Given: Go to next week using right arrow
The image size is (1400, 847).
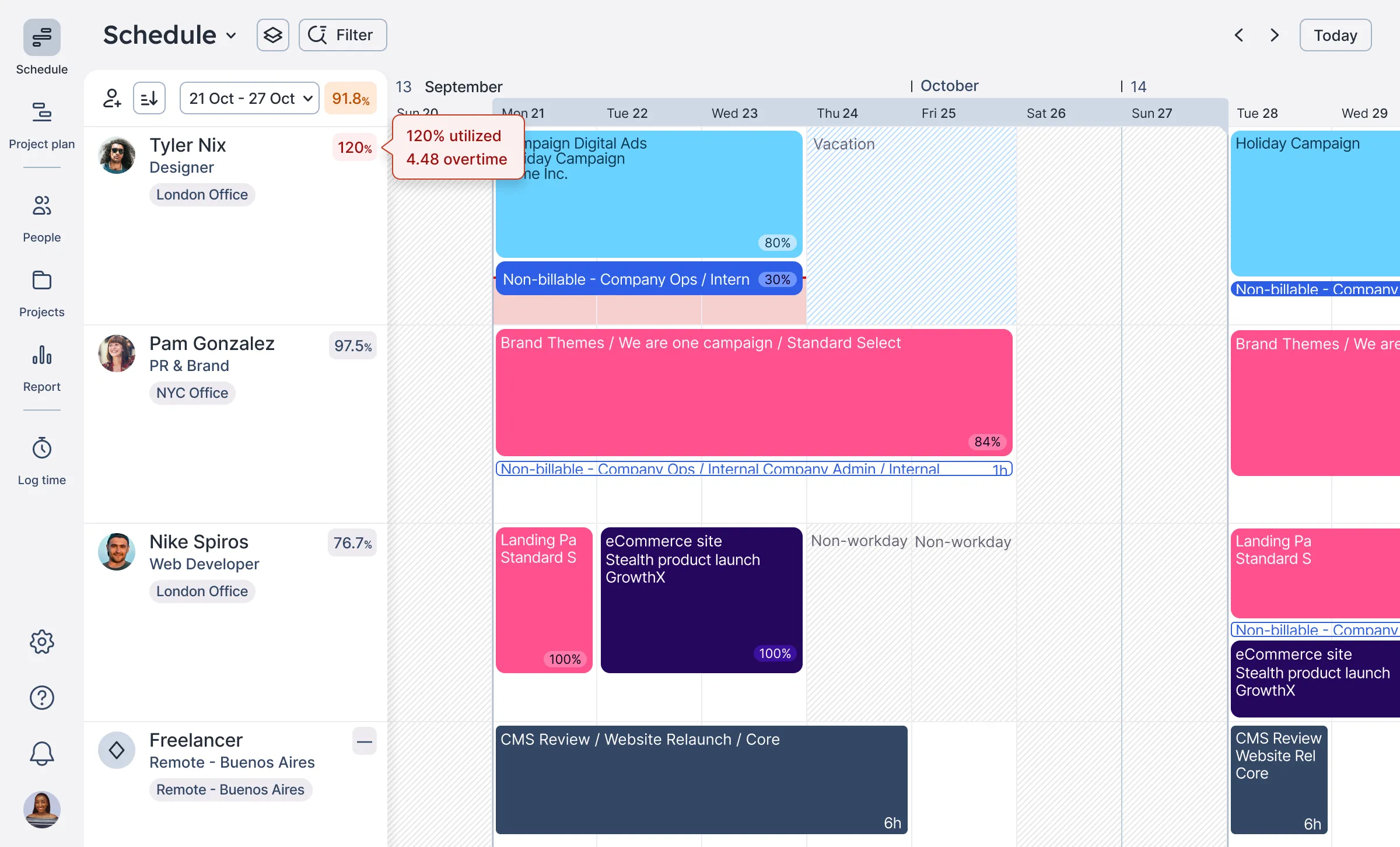Looking at the screenshot, I should pyautogui.click(x=1273, y=35).
